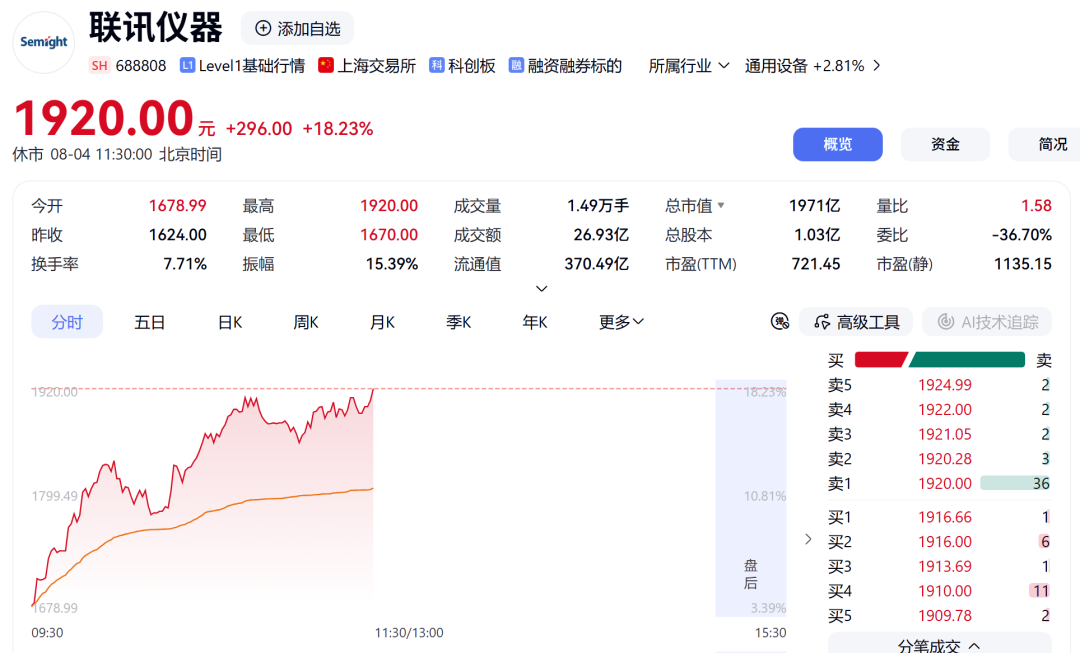
Task: Click the 市盈(静) value 1135.15
Action: point(1023,264)
